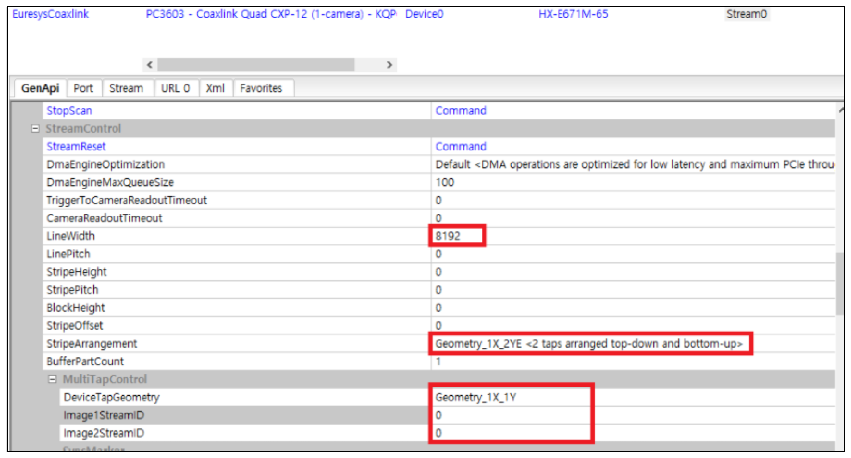Select the StripeOffset feature name
Screen dimensions: 851x458
click(75, 326)
